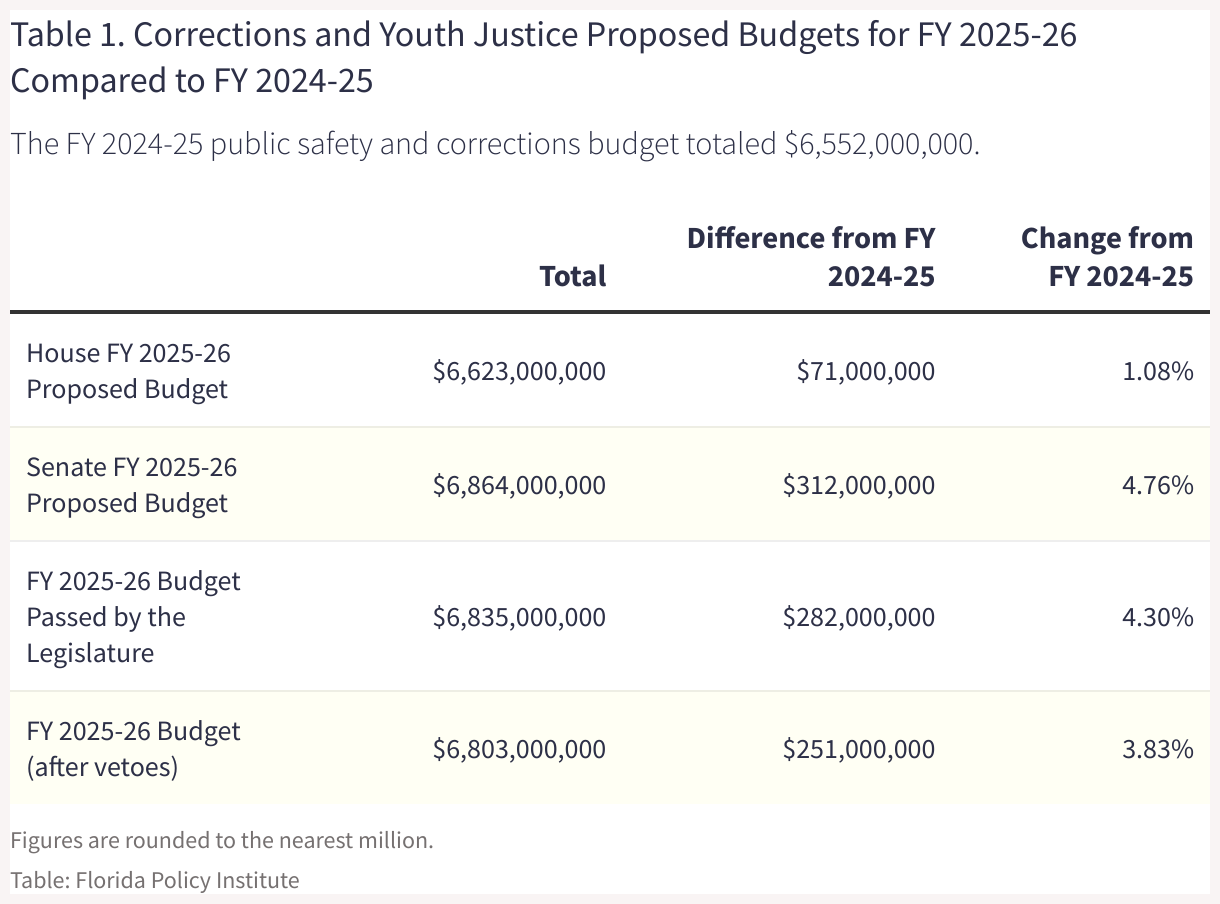Viewport: 1220px width, 904px height.
Task: Click the House total of $6,623,000,000
Action: [519, 371]
